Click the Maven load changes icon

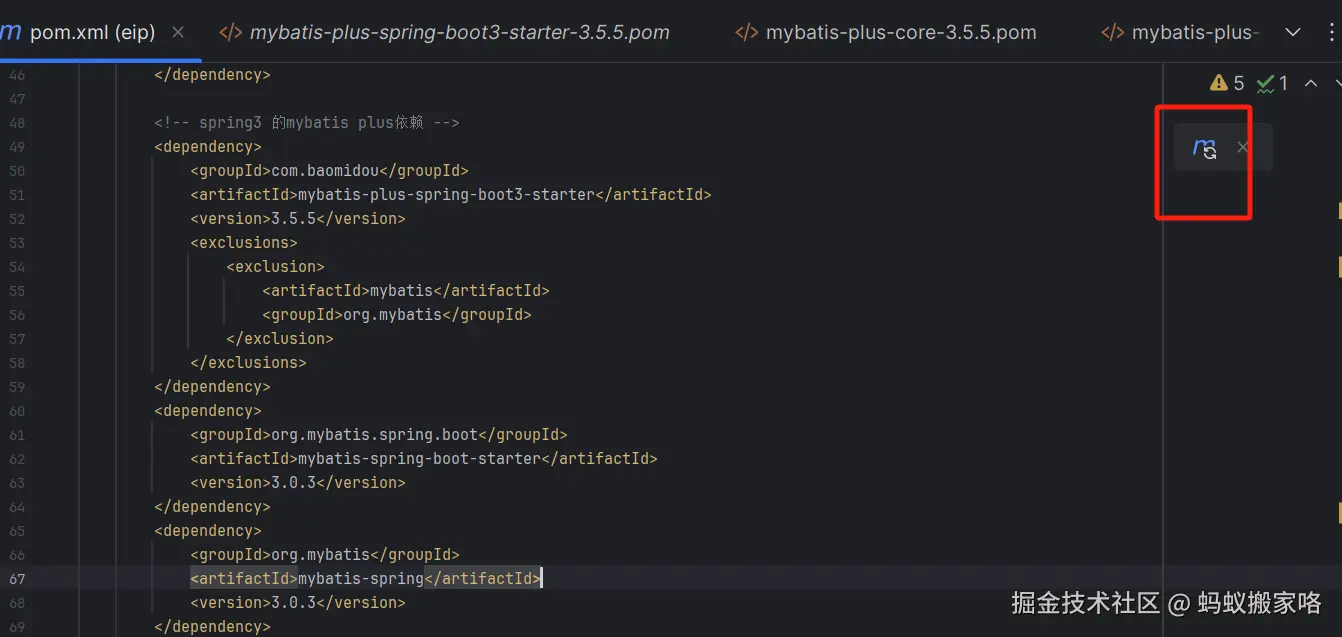coord(1205,148)
